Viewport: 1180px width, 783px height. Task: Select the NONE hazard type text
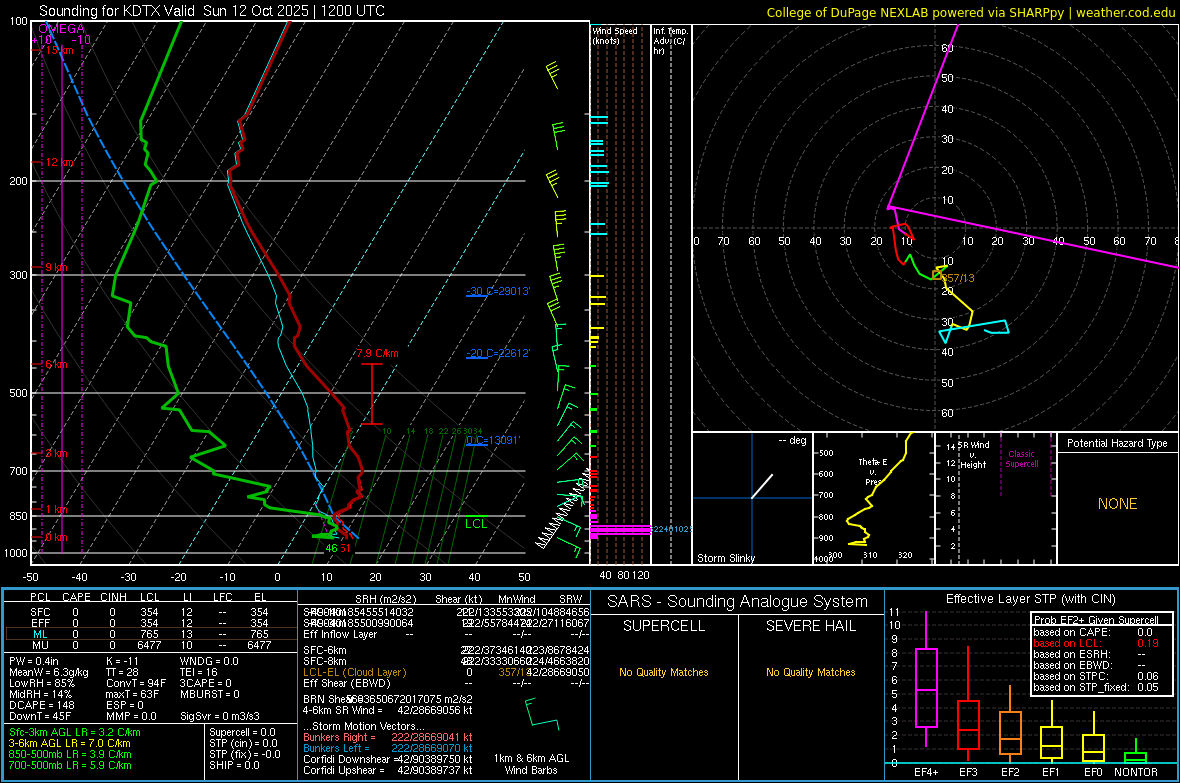click(x=1117, y=504)
